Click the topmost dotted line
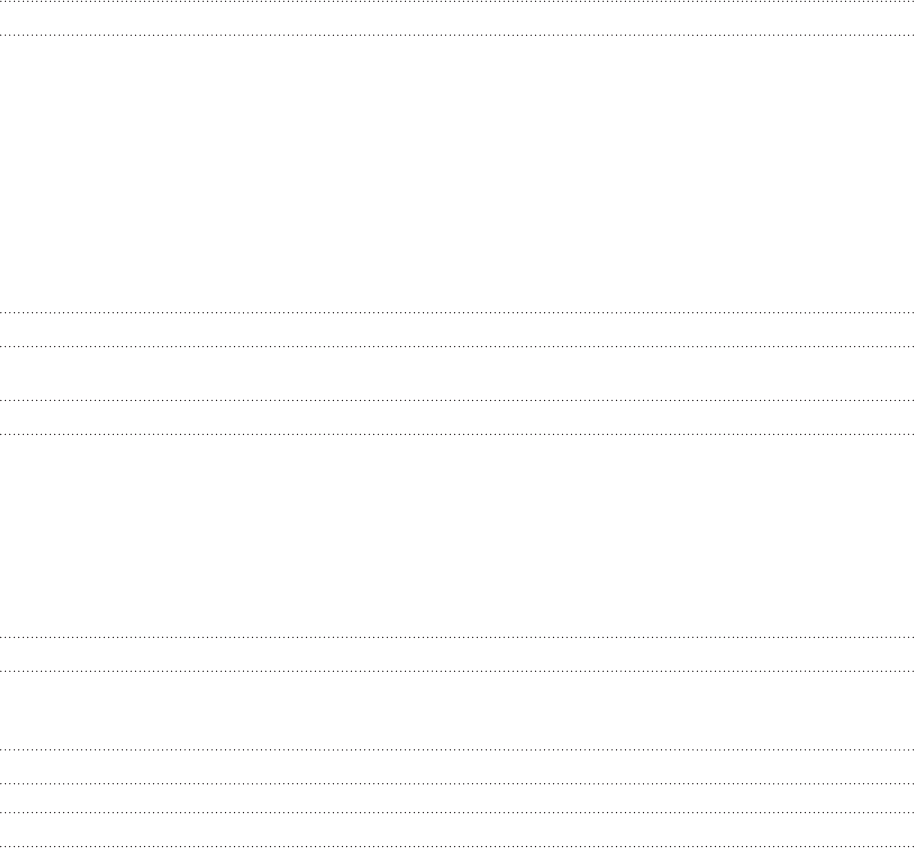The width and height of the screenshot is (914, 848). [x=457, y=2]
